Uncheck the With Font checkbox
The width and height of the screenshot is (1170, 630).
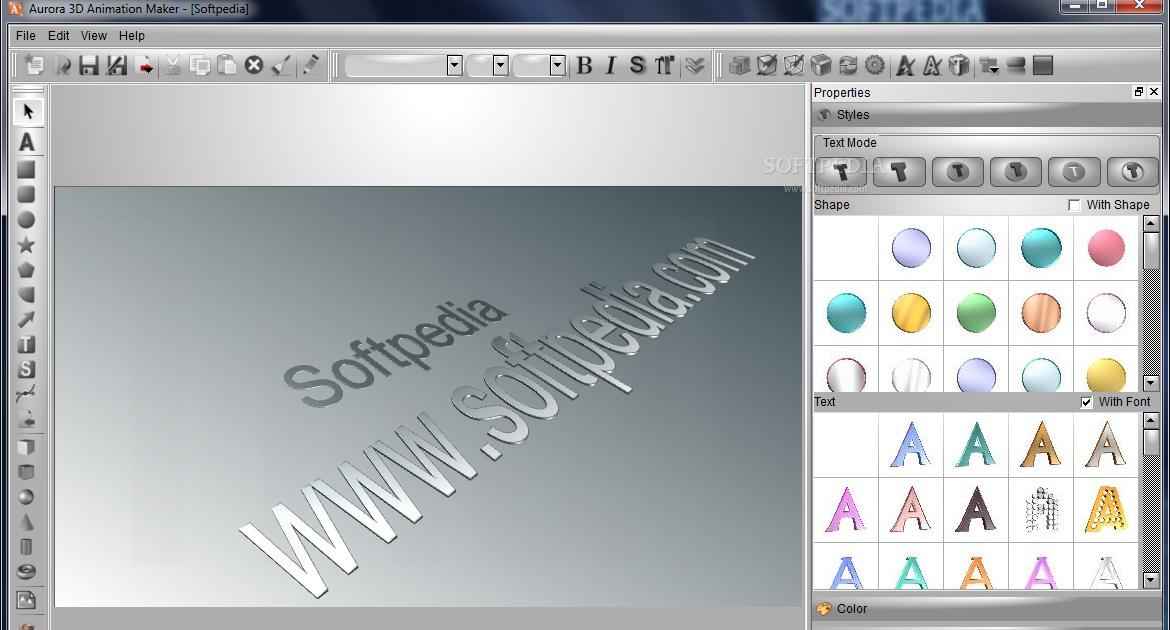coord(1086,402)
